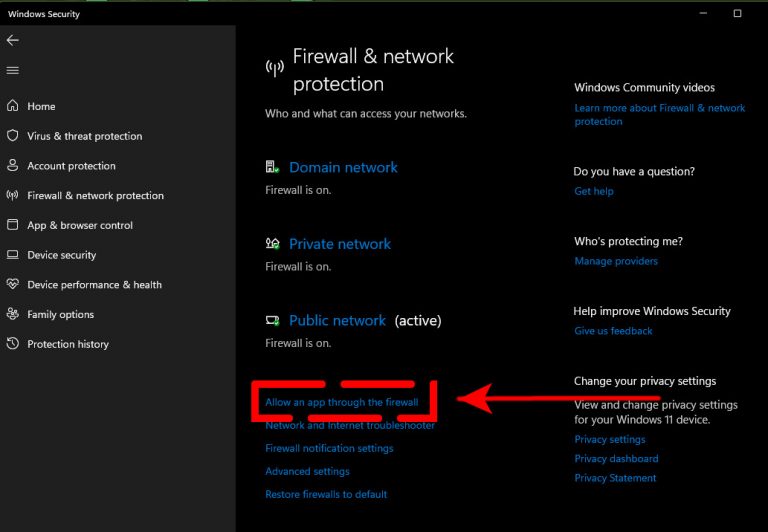Click the back arrow icon
Image resolution: width=768 pixels, height=532 pixels.
pyautogui.click(x=13, y=40)
